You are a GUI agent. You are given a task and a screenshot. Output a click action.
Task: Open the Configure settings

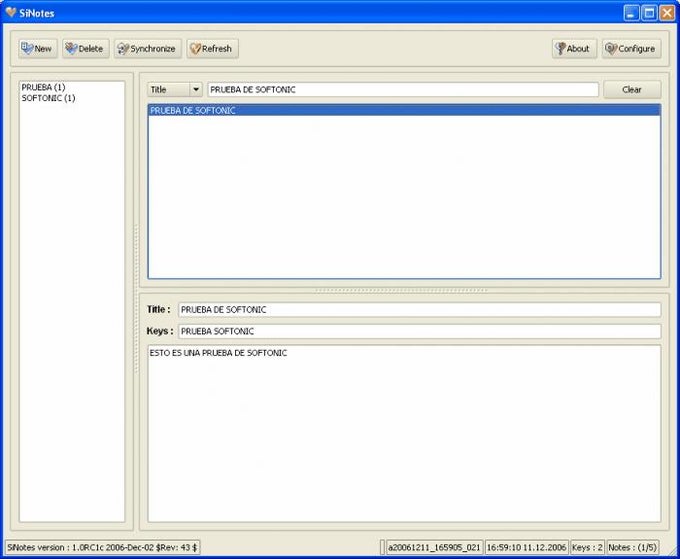631,49
